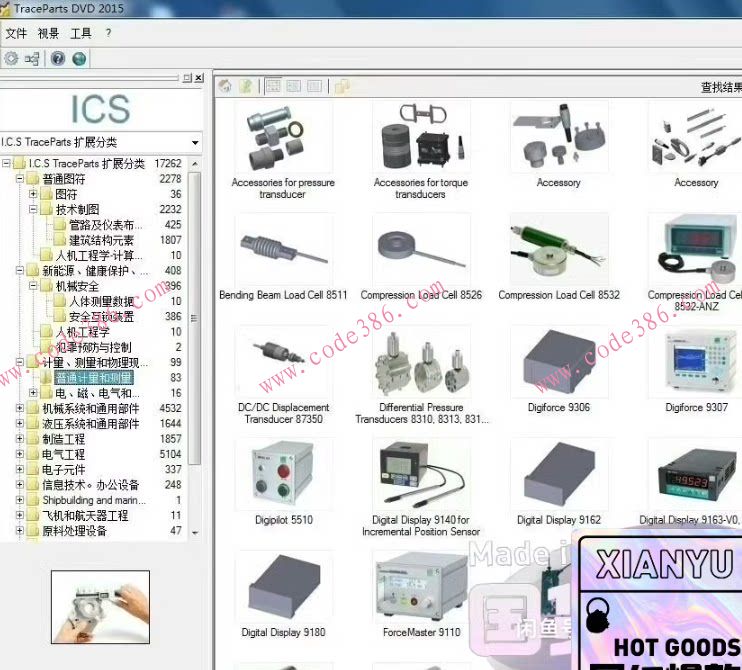Screen dimensions: 742x670
Task: Click the globe web icon in toolbar
Action: pos(79,59)
